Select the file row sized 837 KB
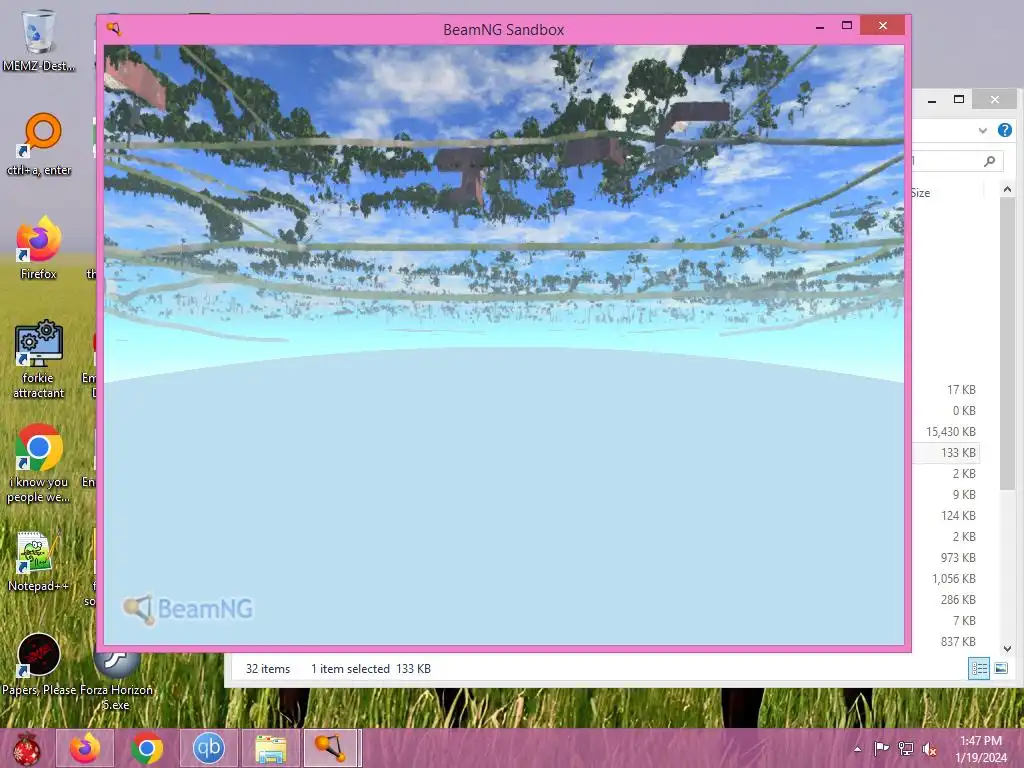The height and width of the screenshot is (768, 1024). point(945,641)
